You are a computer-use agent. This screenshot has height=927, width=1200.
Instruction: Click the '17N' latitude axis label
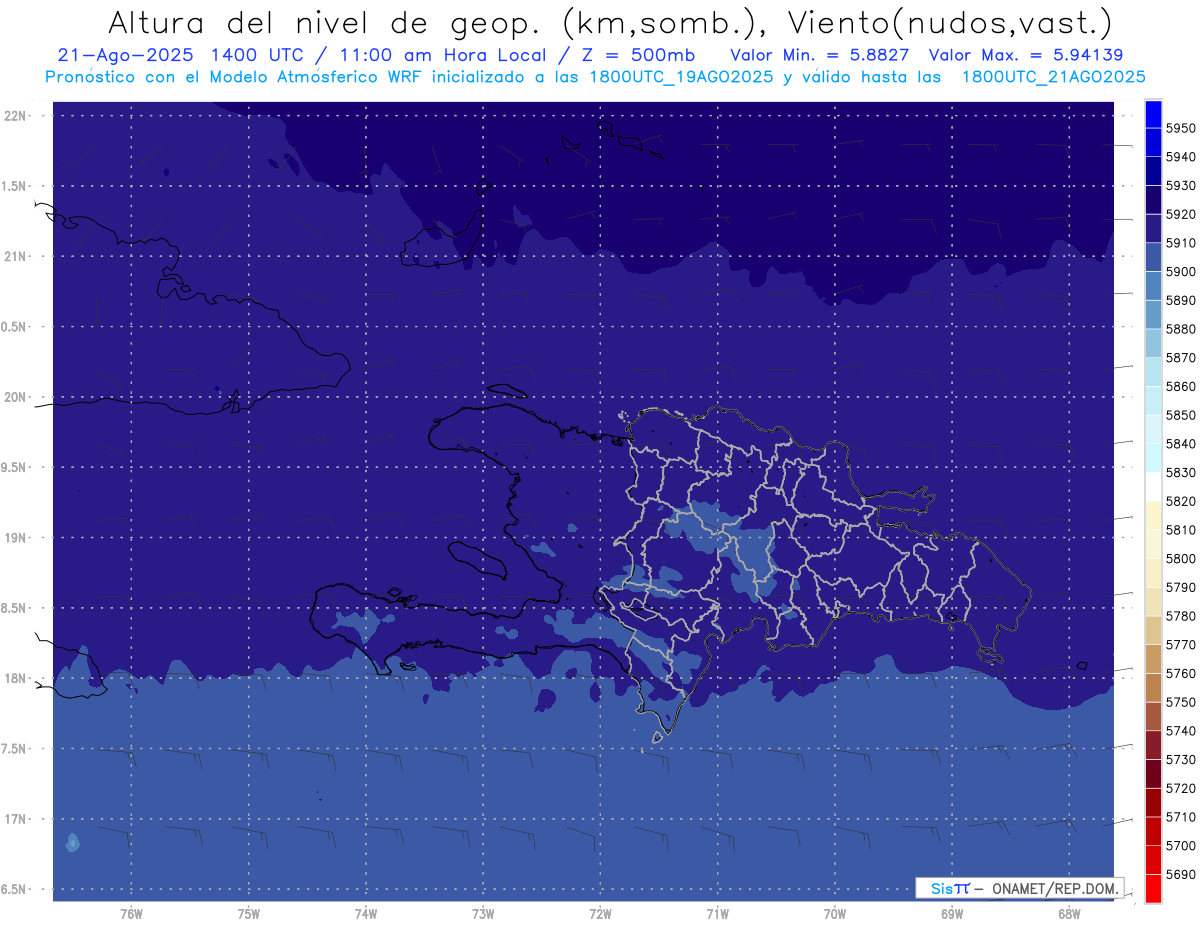pos(15,819)
